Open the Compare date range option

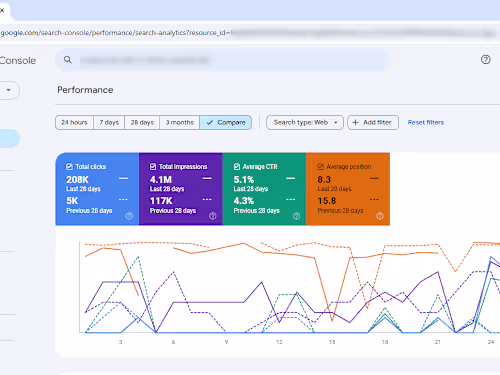click(x=226, y=122)
